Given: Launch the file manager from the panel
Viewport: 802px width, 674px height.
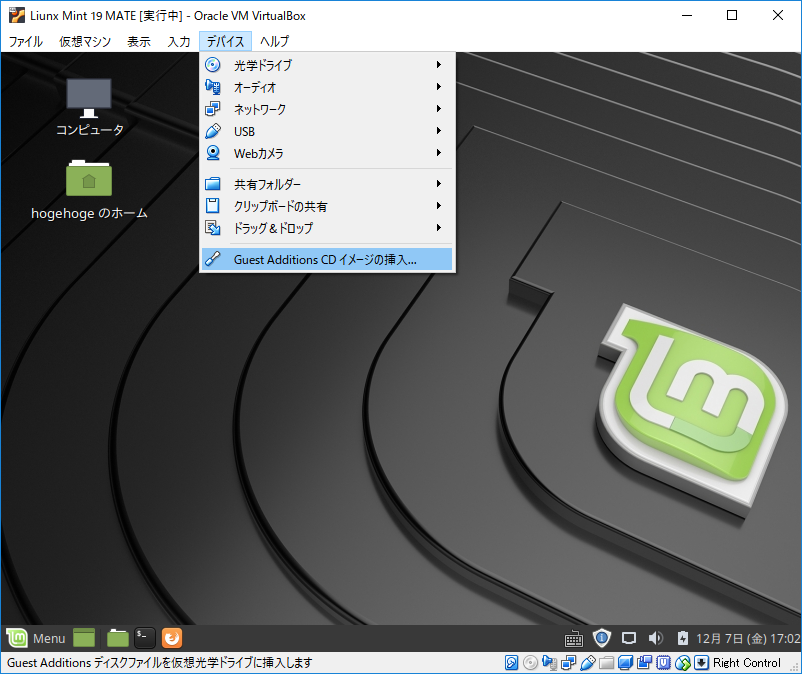Looking at the screenshot, I should click(x=118, y=638).
